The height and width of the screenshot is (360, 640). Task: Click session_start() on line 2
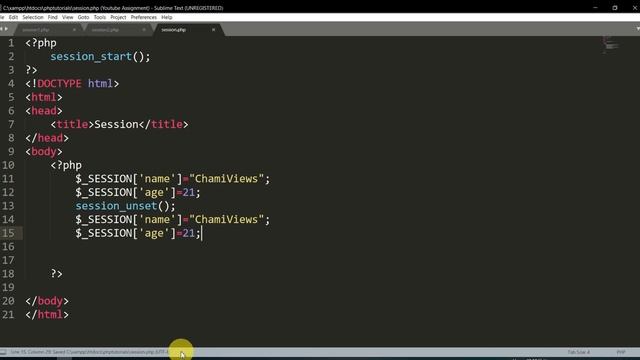point(100,56)
